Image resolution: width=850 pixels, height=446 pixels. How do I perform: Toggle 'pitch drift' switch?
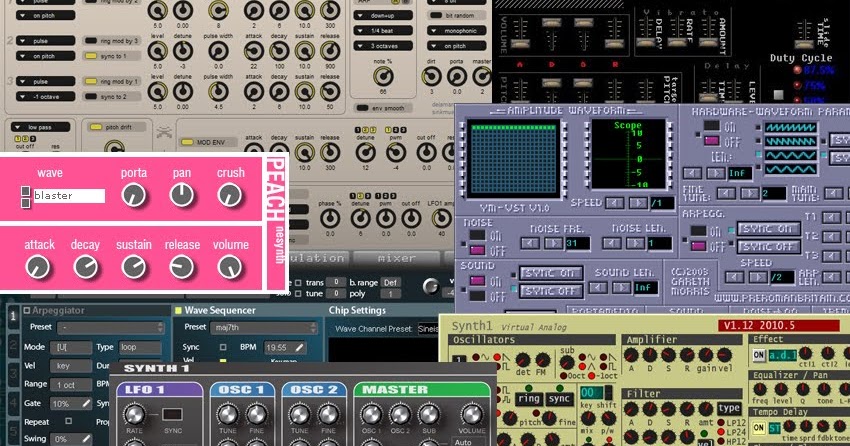(96, 127)
